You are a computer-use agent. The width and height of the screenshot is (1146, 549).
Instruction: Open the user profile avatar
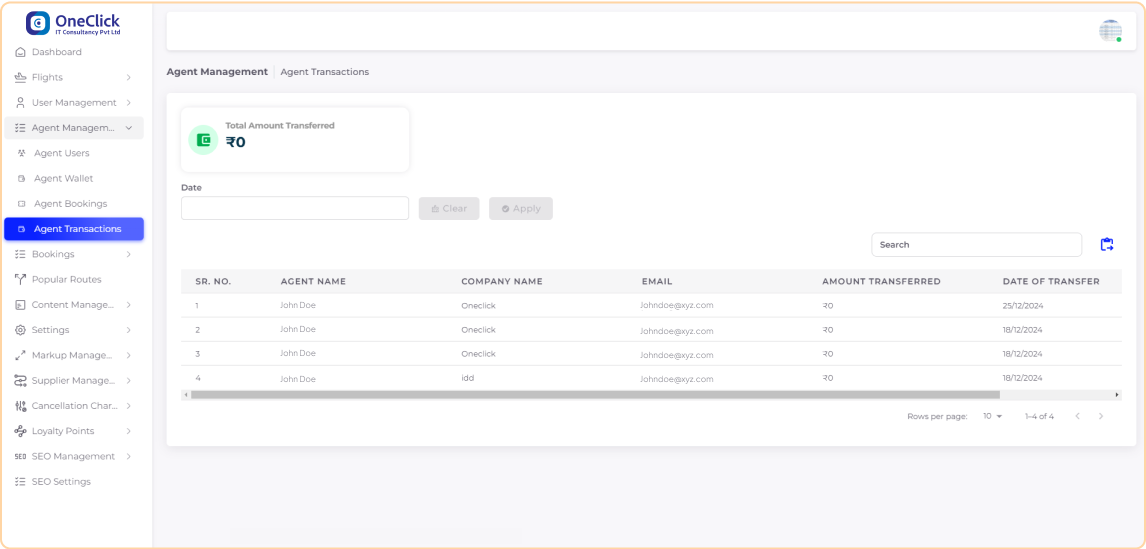point(1110,31)
